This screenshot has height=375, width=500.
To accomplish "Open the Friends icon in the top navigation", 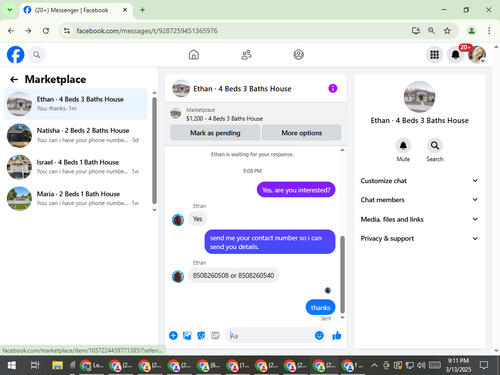I will pyautogui.click(x=246, y=55).
